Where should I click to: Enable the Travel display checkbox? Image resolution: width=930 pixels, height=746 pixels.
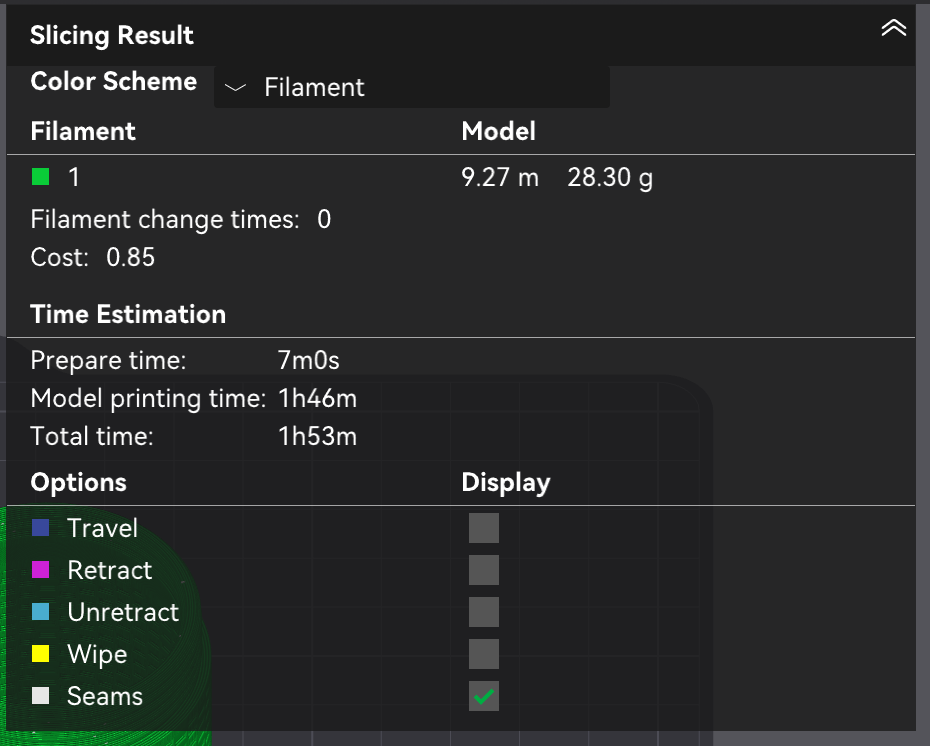point(484,528)
